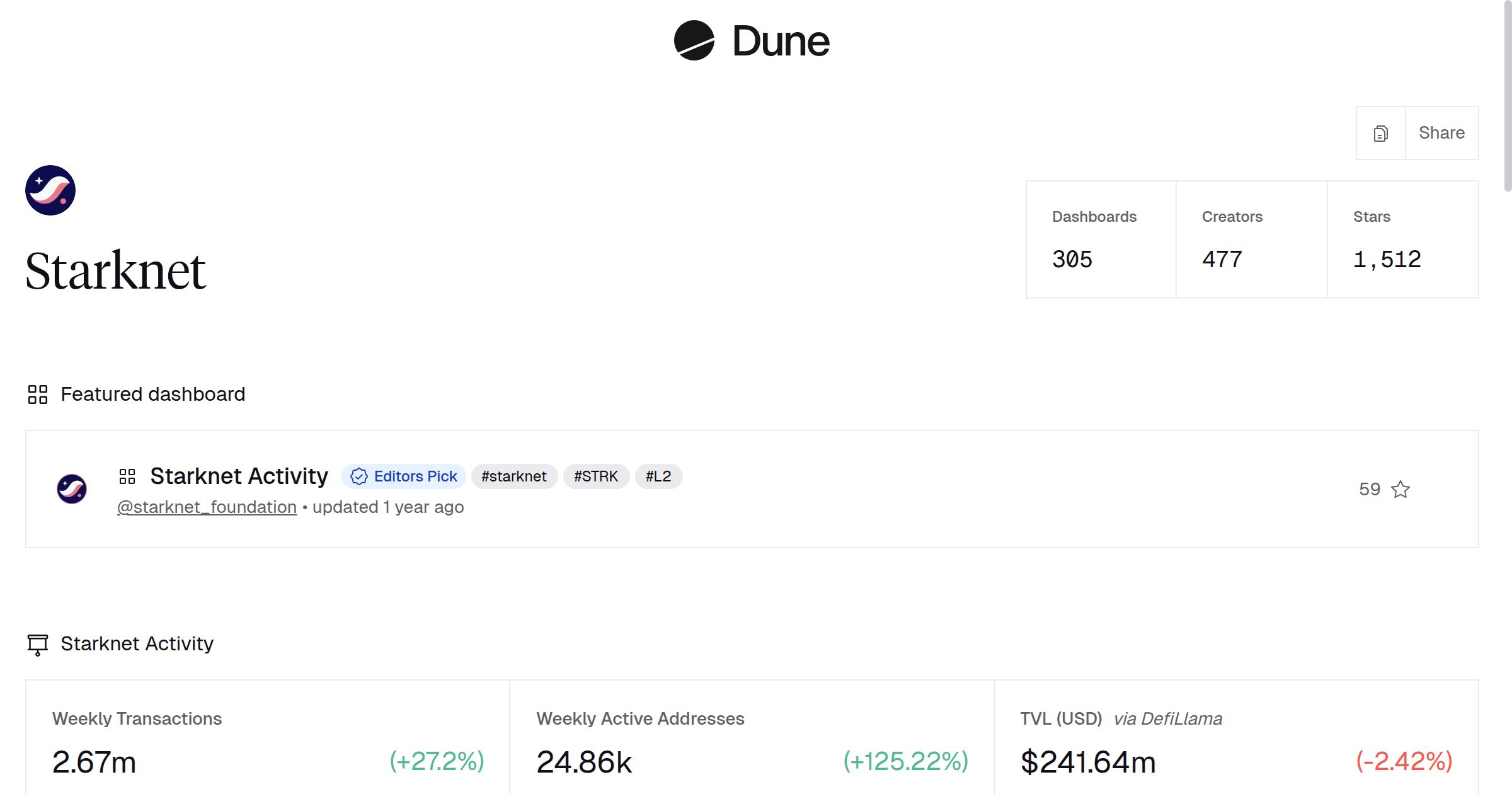Select the #L2 tag
1512x794 pixels.
pos(658,476)
